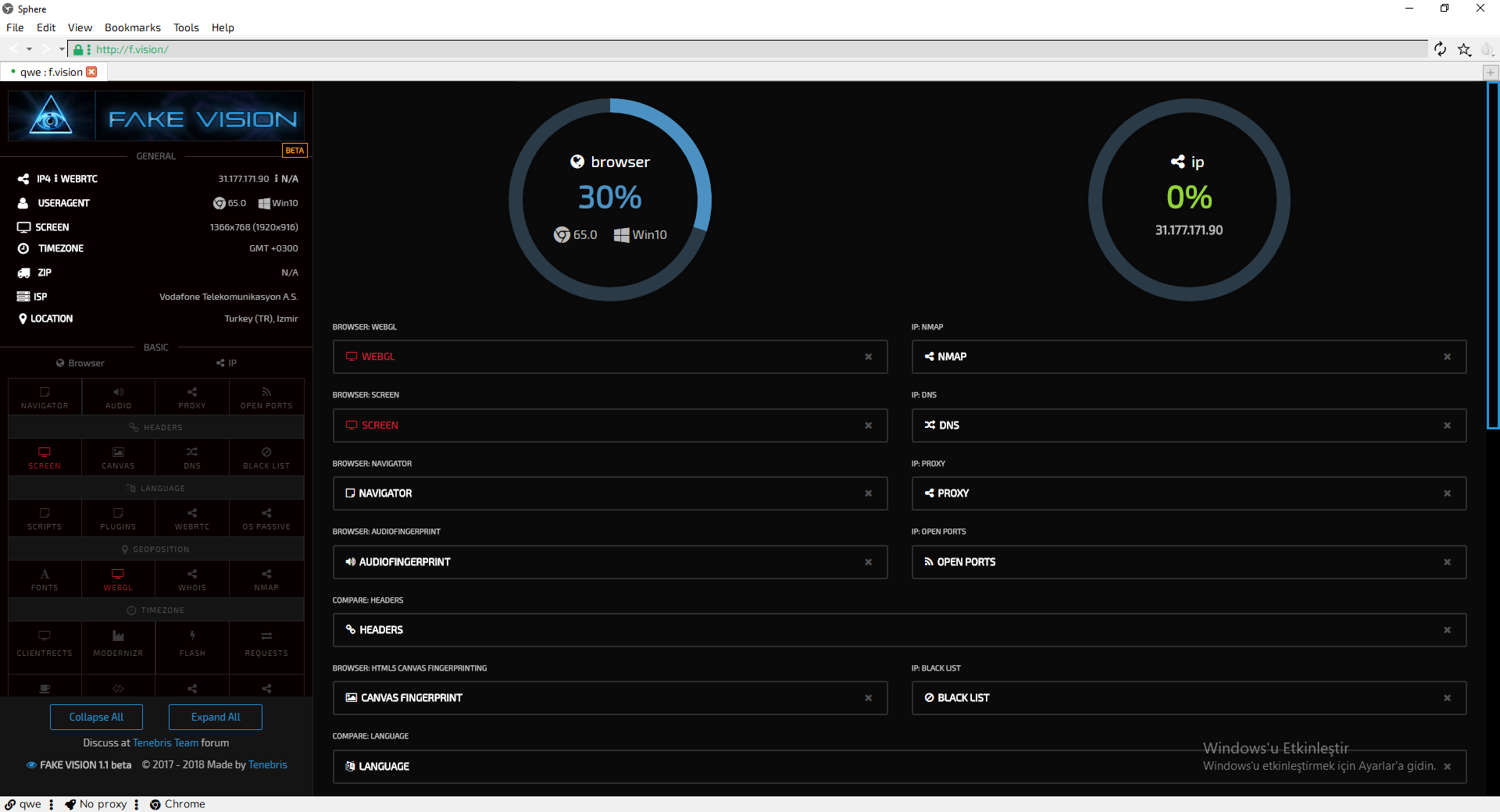Select the Fonts tile in the sidebar
The image size is (1500, 812).
tap(45, 579)
